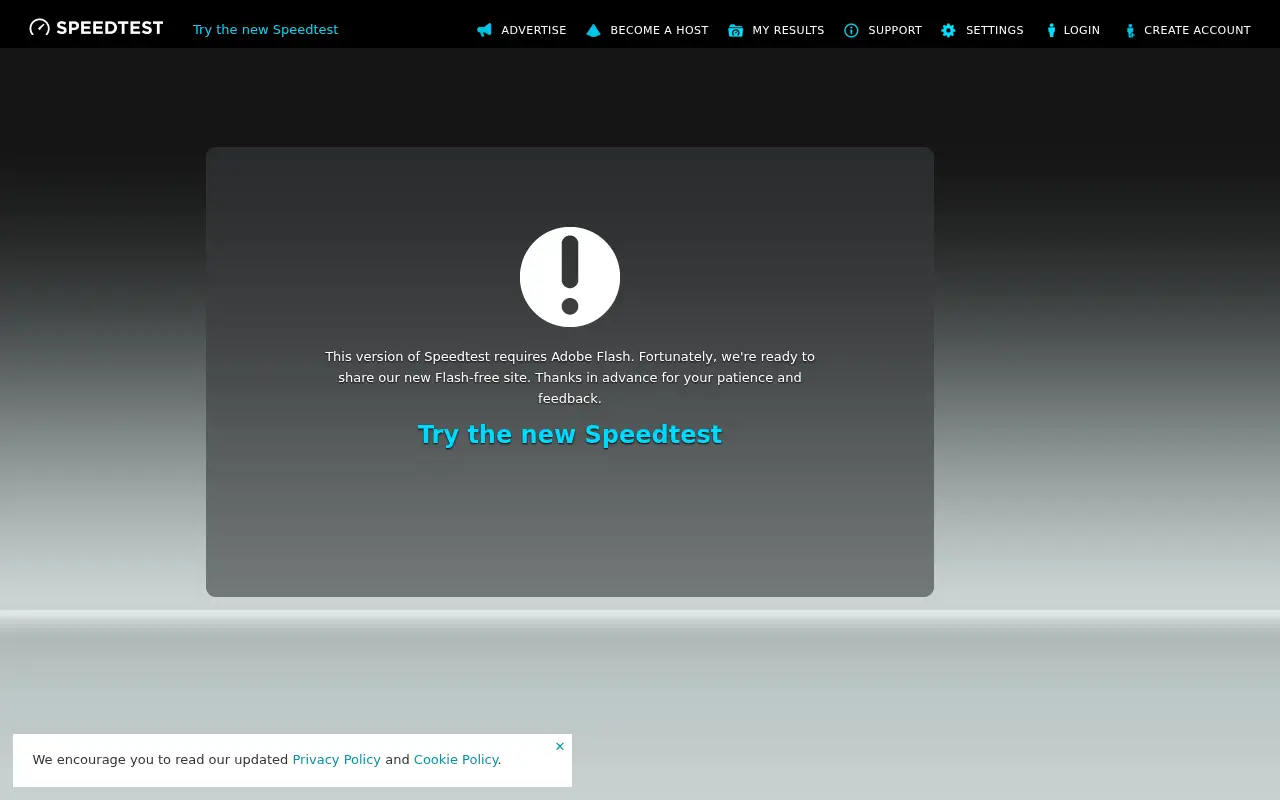The height and width of the screenshot is (800, 1280).
Task: Open the Privacy Policy link
Action: [x=336, y=759]
